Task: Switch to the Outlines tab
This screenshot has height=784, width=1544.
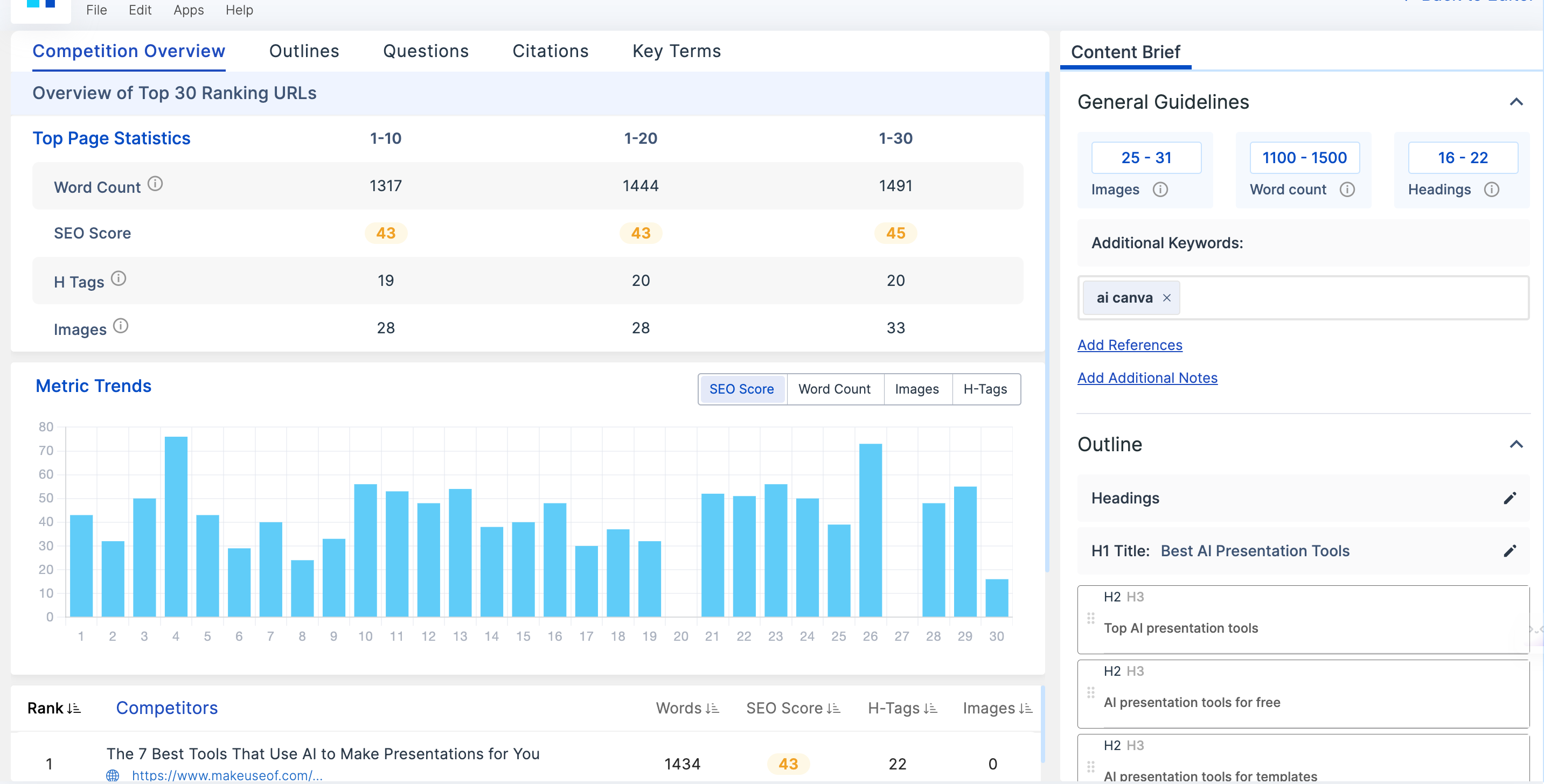Action: [304, 50]
